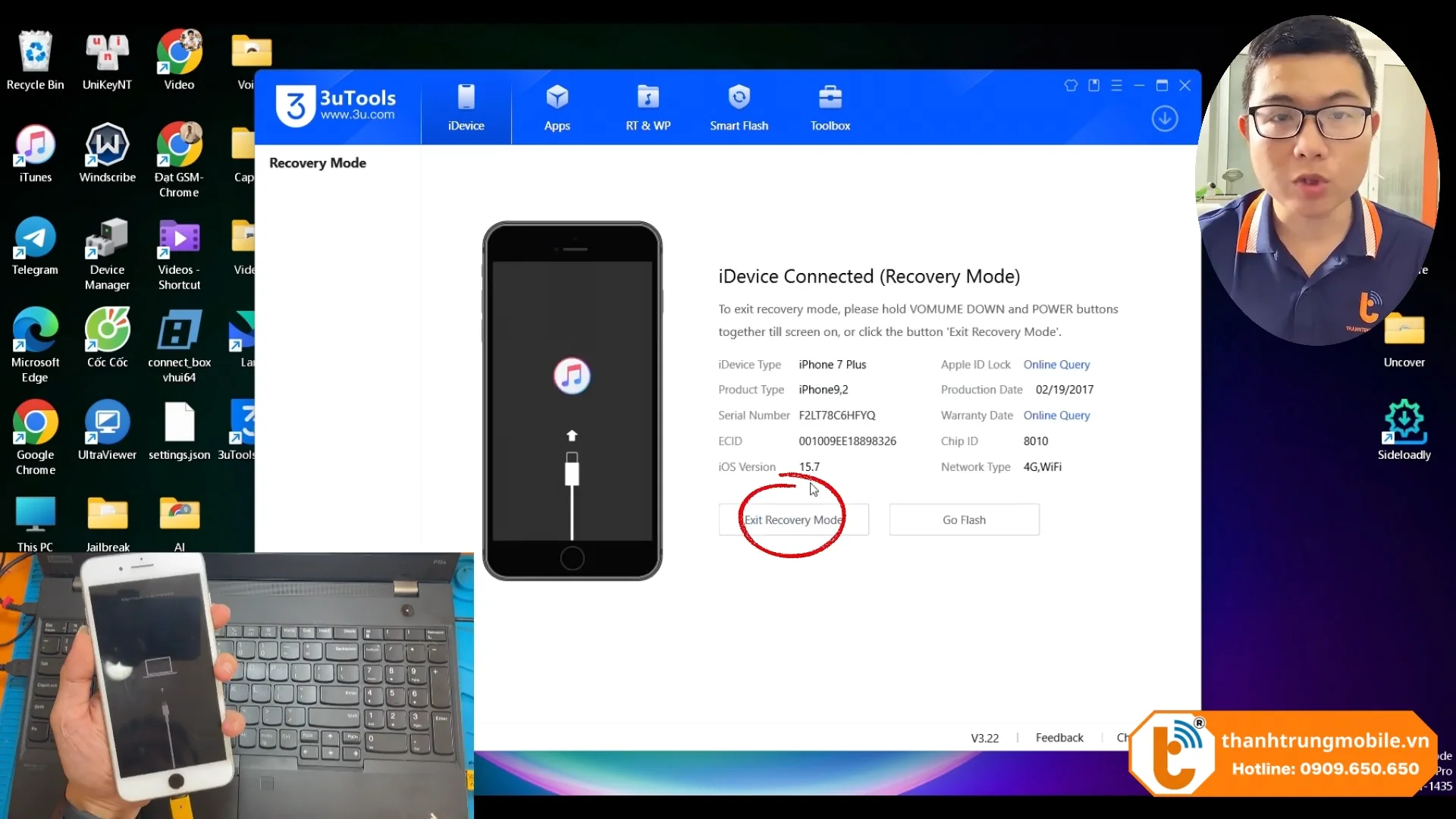Click the Go Flash button
This screenshot has width=1456, height=819.
(x=964, y=520)
